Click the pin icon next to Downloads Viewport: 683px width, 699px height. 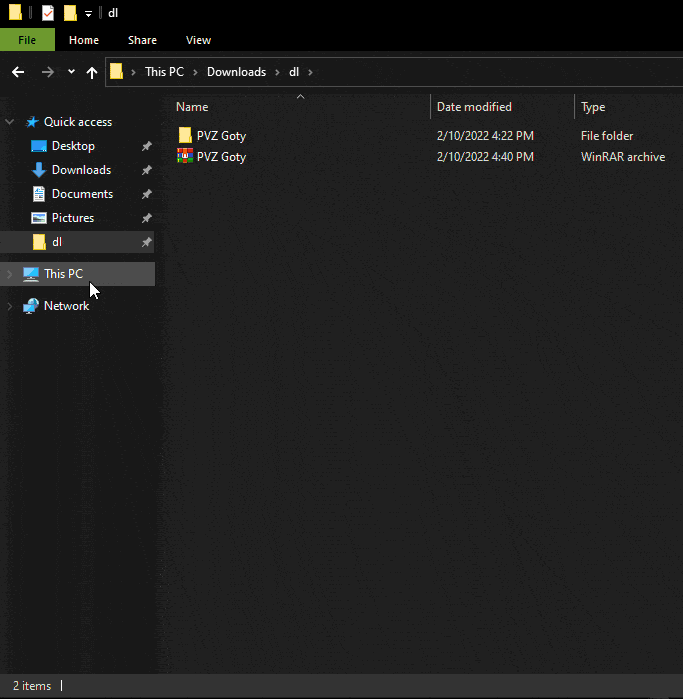coord(147,170)
